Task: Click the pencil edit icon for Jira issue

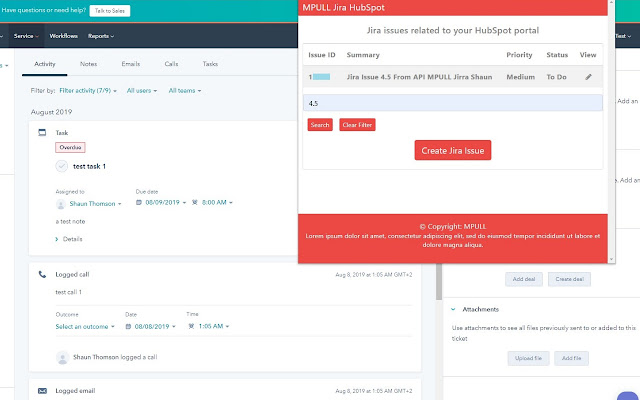Action: (x=588, y=77)
